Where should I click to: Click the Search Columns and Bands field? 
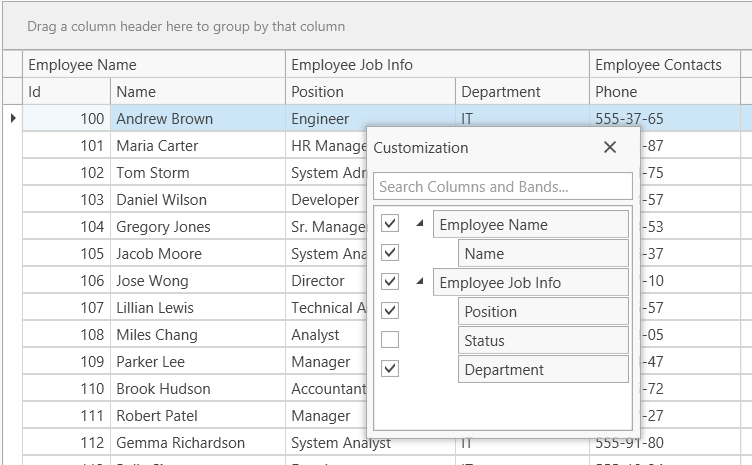(x=503, y=187)
